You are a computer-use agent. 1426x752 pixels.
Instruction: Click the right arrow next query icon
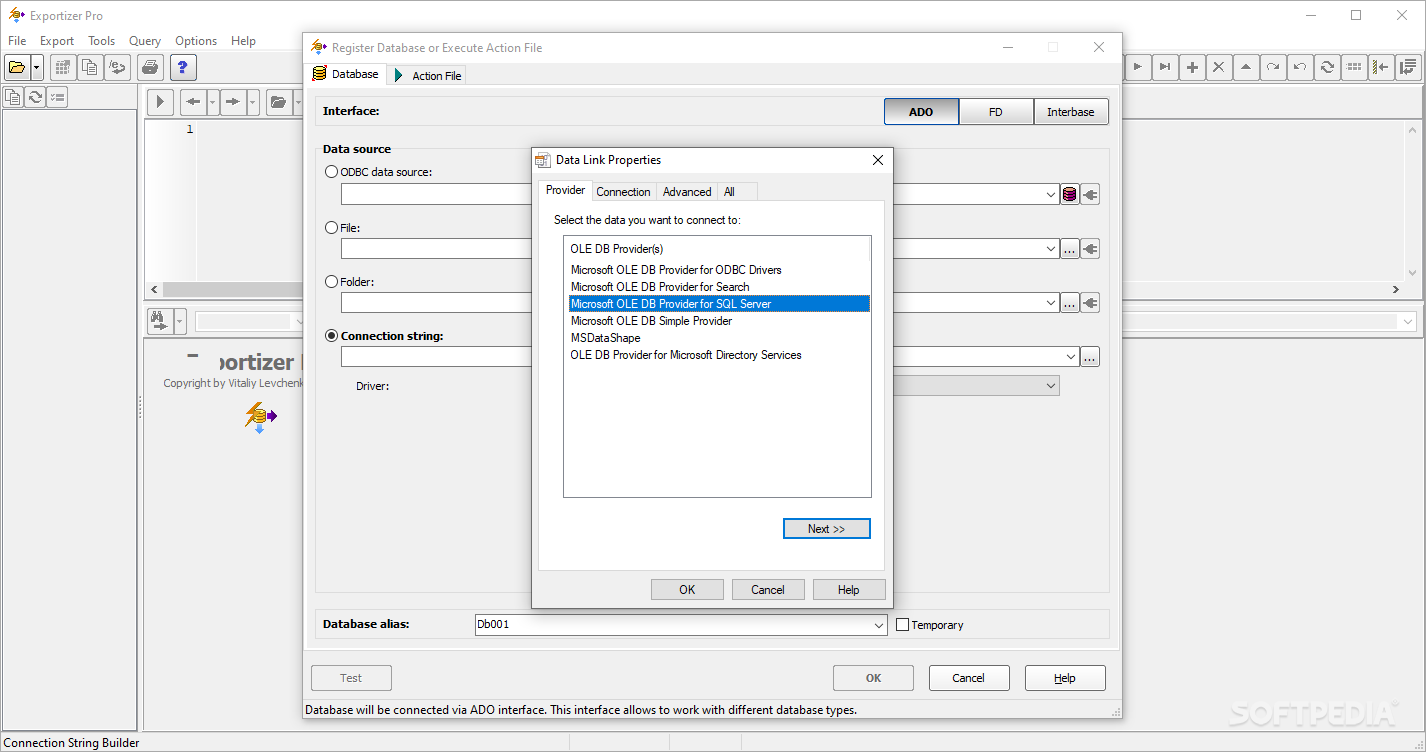tap(233, 101)
